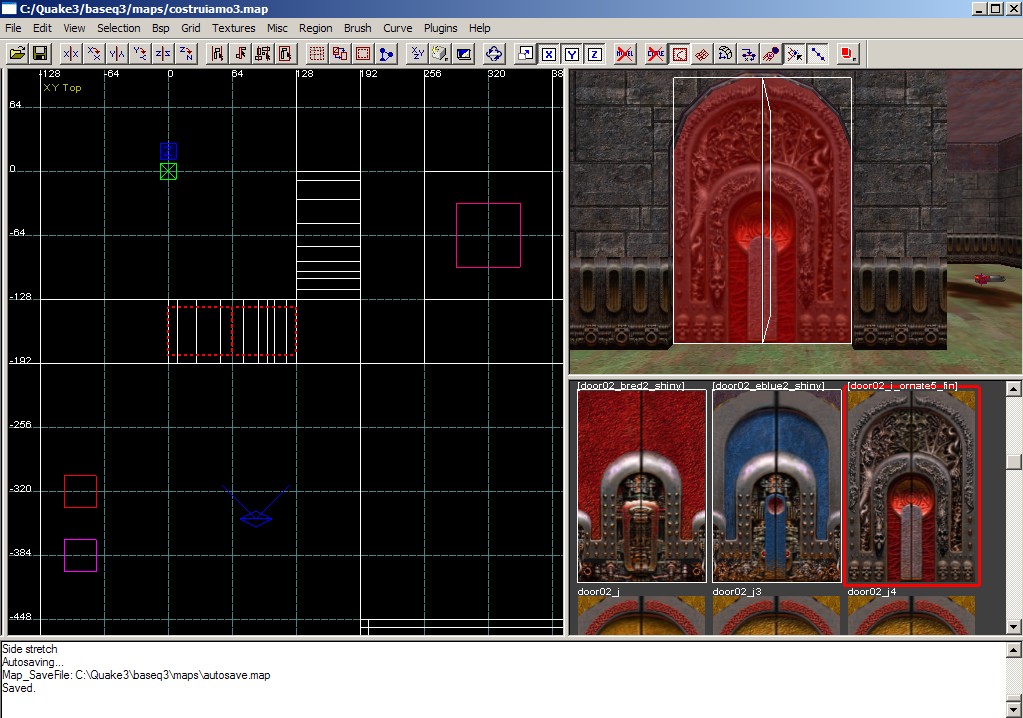
Task: Activate the Clipper tool icon
Action: (x=386, y=53)
